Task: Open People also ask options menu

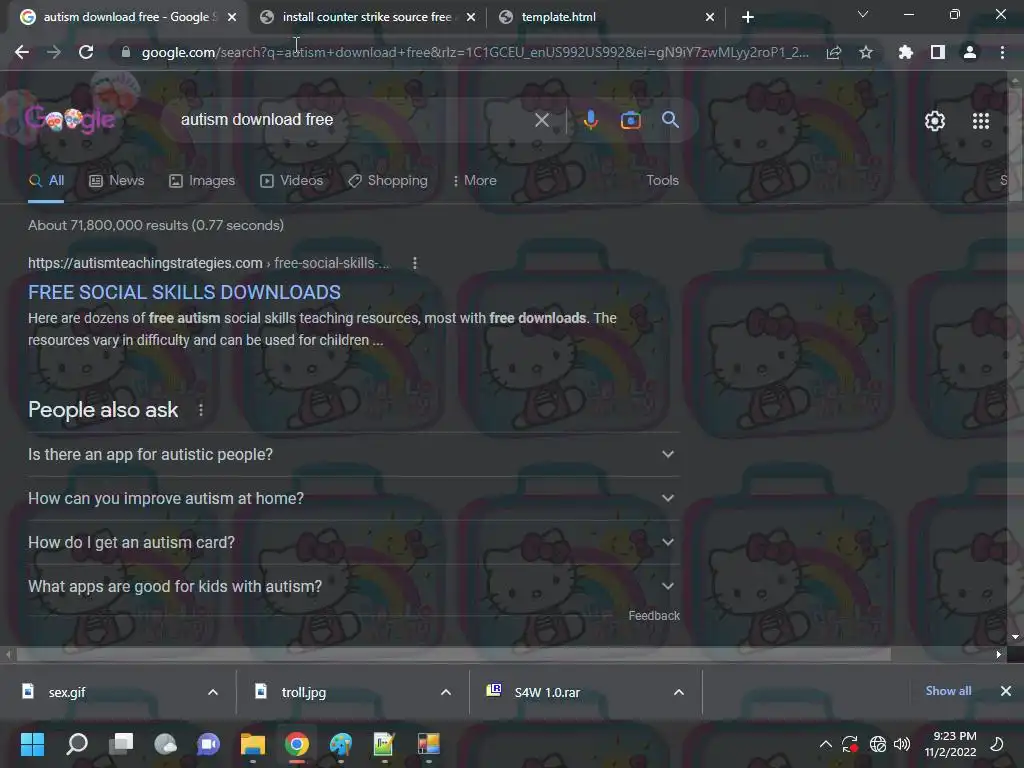Action: 200,409
